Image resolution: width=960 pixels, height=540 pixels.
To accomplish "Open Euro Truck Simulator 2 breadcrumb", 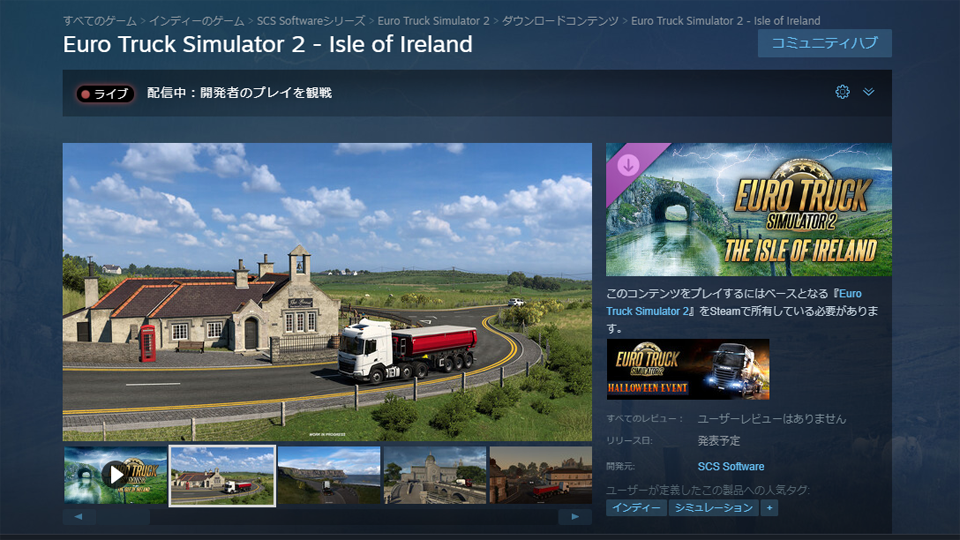I will pyautogui.click(x=433, y=21).
